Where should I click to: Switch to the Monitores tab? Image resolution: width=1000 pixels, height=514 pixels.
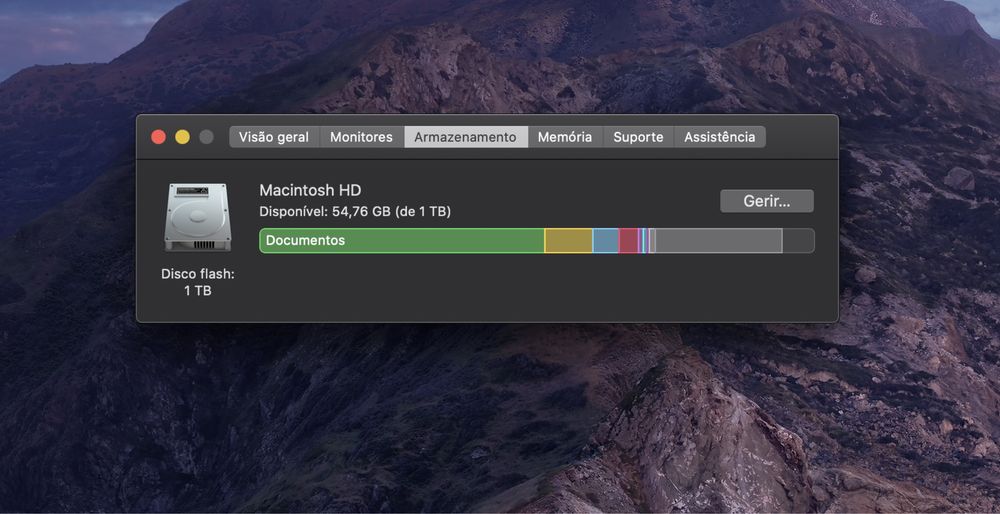click(x=361, y=137)
